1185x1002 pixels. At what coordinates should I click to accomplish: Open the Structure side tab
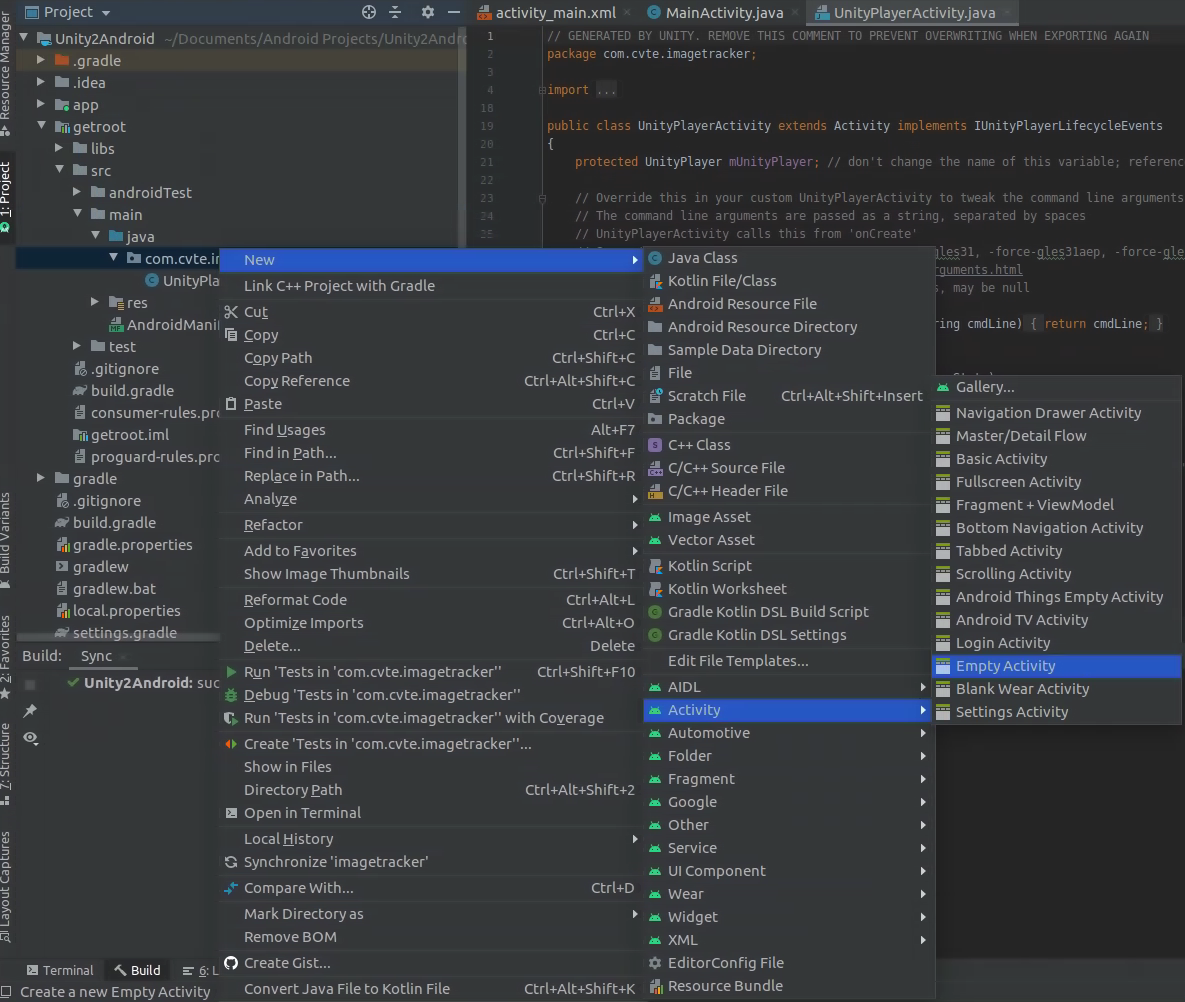click(6, 765)
